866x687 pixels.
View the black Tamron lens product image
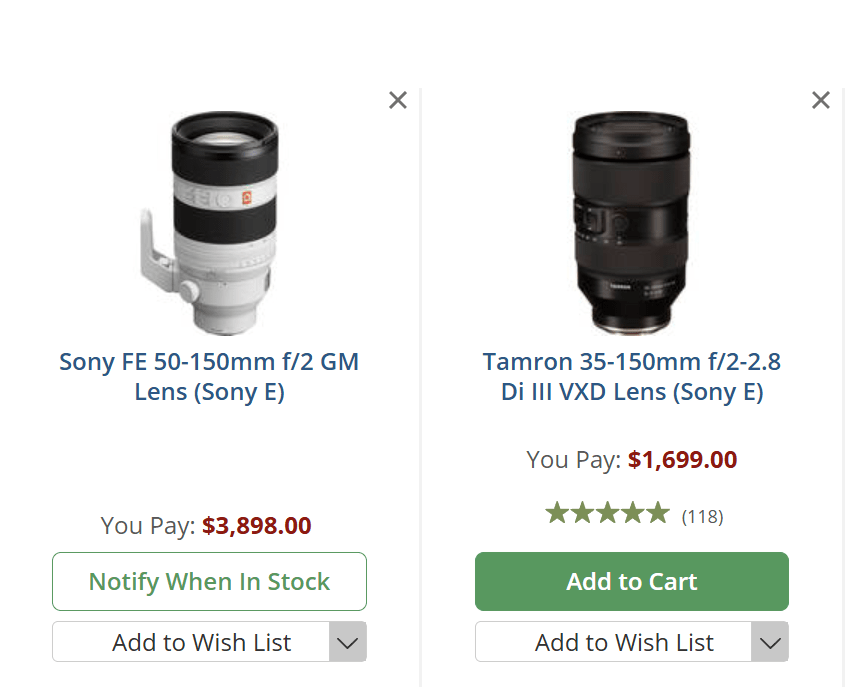coord(632,222)
